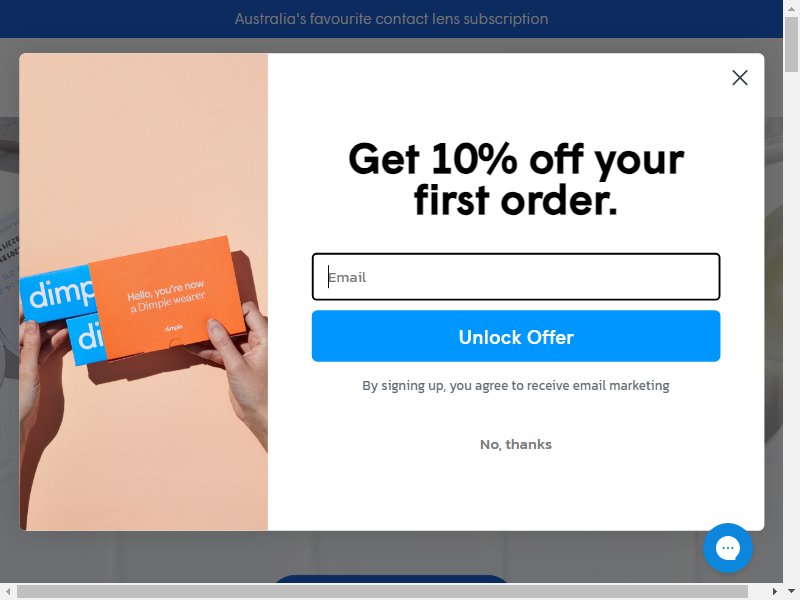Image resolution: width=800 pixels, height=600 pixels.
Task: Click the horizontal scrollbar left arrow
Action: pyautogui.click(x=8, y=591)
